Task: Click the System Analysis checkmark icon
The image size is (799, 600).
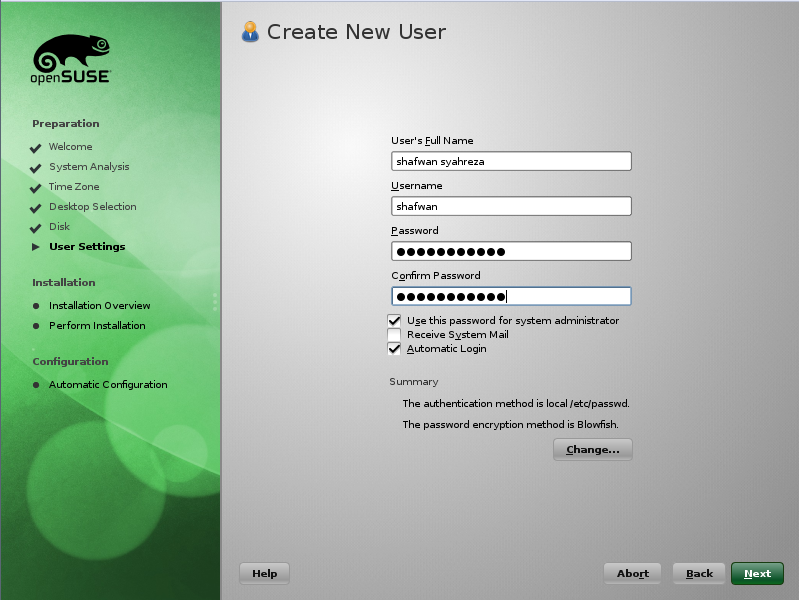Action: point(36,168)
